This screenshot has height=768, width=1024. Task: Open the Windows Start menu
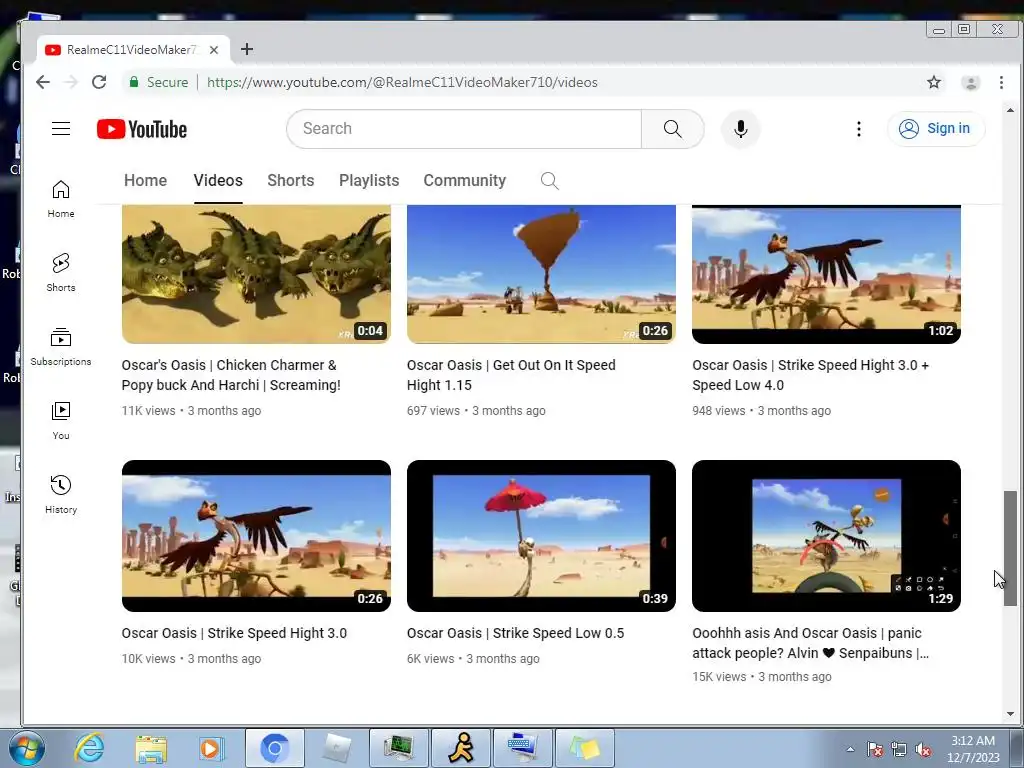click(x=25, y=748)
